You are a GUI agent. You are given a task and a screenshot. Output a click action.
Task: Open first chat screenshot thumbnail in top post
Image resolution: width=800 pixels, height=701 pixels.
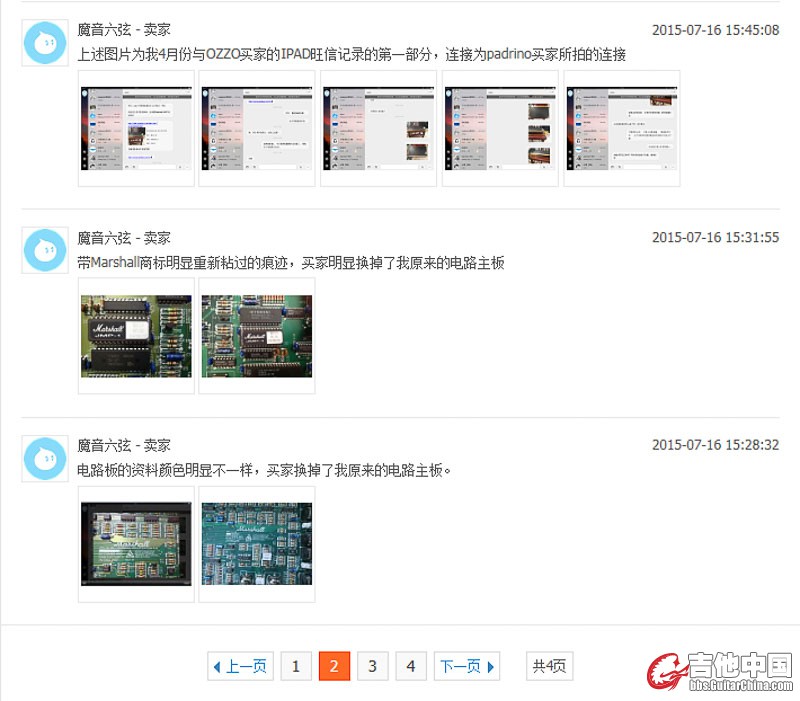coord(136,128)
